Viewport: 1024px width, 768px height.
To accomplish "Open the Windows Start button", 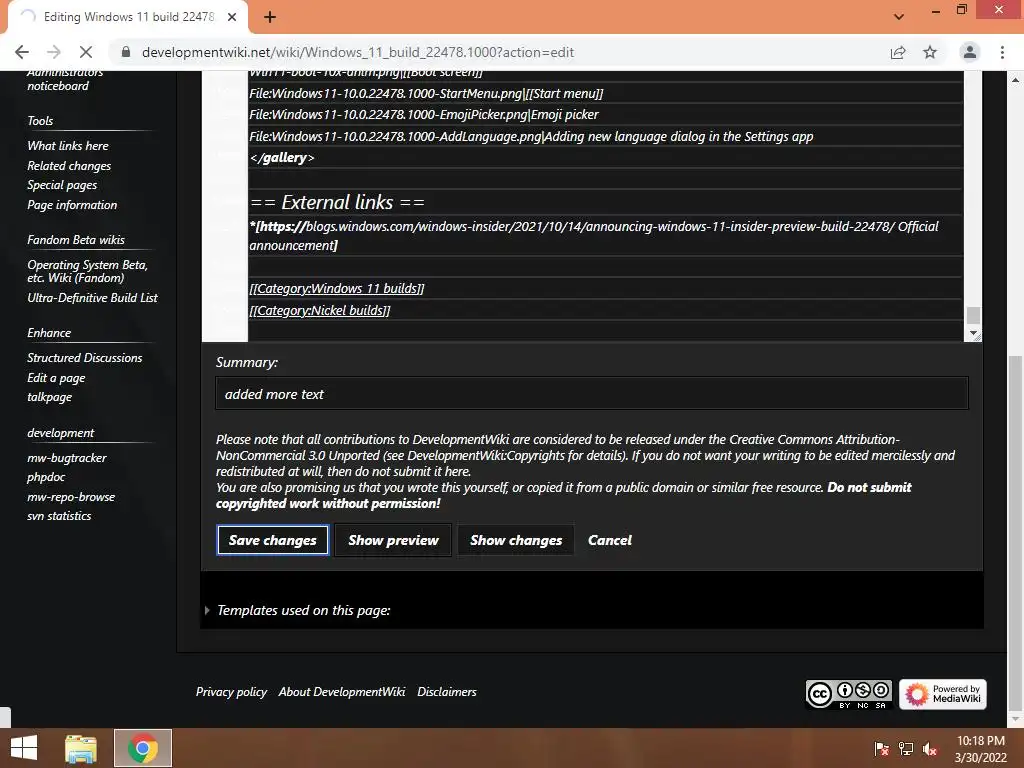I will pyautogui.click(x=24, y=748).
